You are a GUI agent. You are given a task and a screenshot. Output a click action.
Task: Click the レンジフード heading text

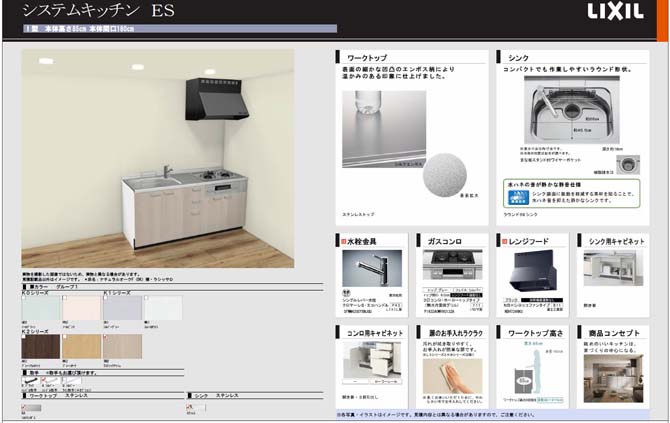tap(528, 241)
